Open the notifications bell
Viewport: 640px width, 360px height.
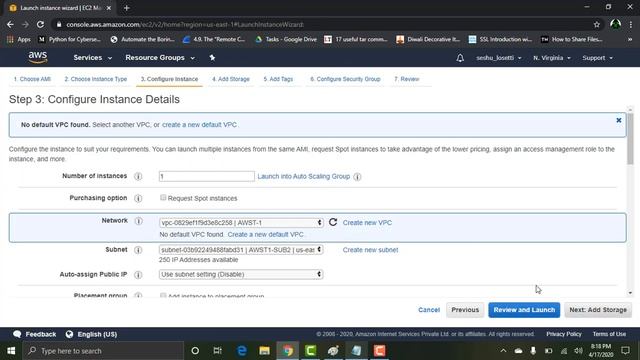point(460,58)
